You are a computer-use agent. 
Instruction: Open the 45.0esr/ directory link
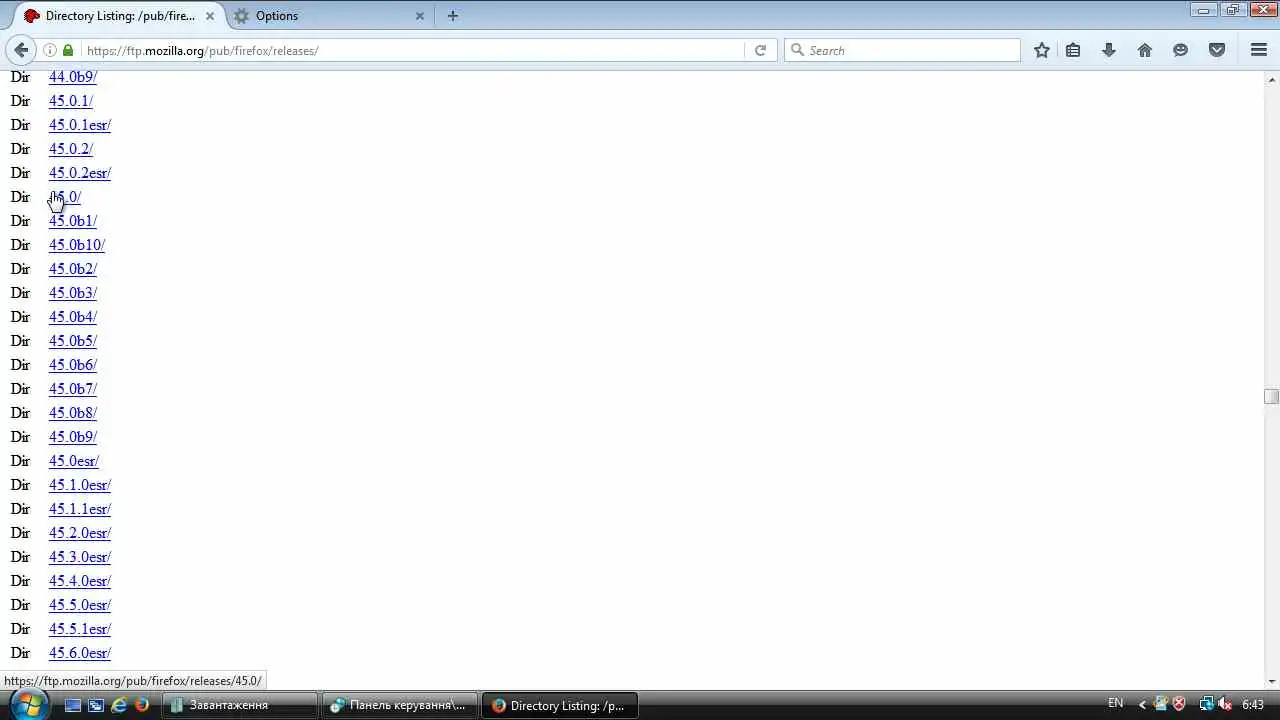(x=74, y=461)
